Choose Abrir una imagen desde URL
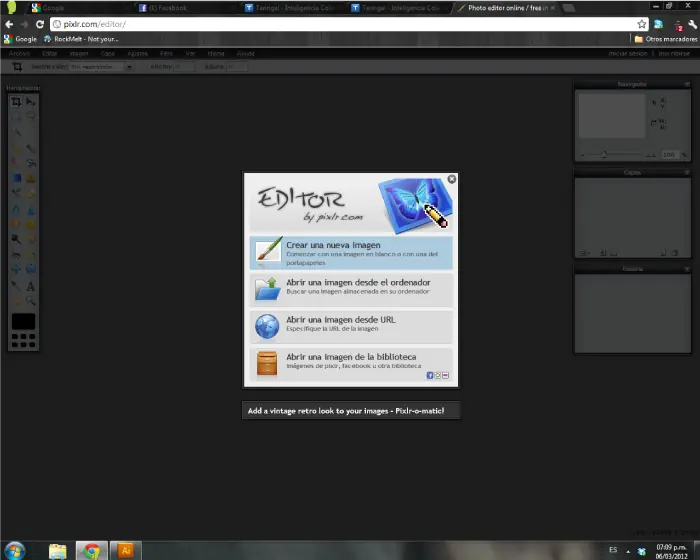700x560 pixels. tap(351, 327)
